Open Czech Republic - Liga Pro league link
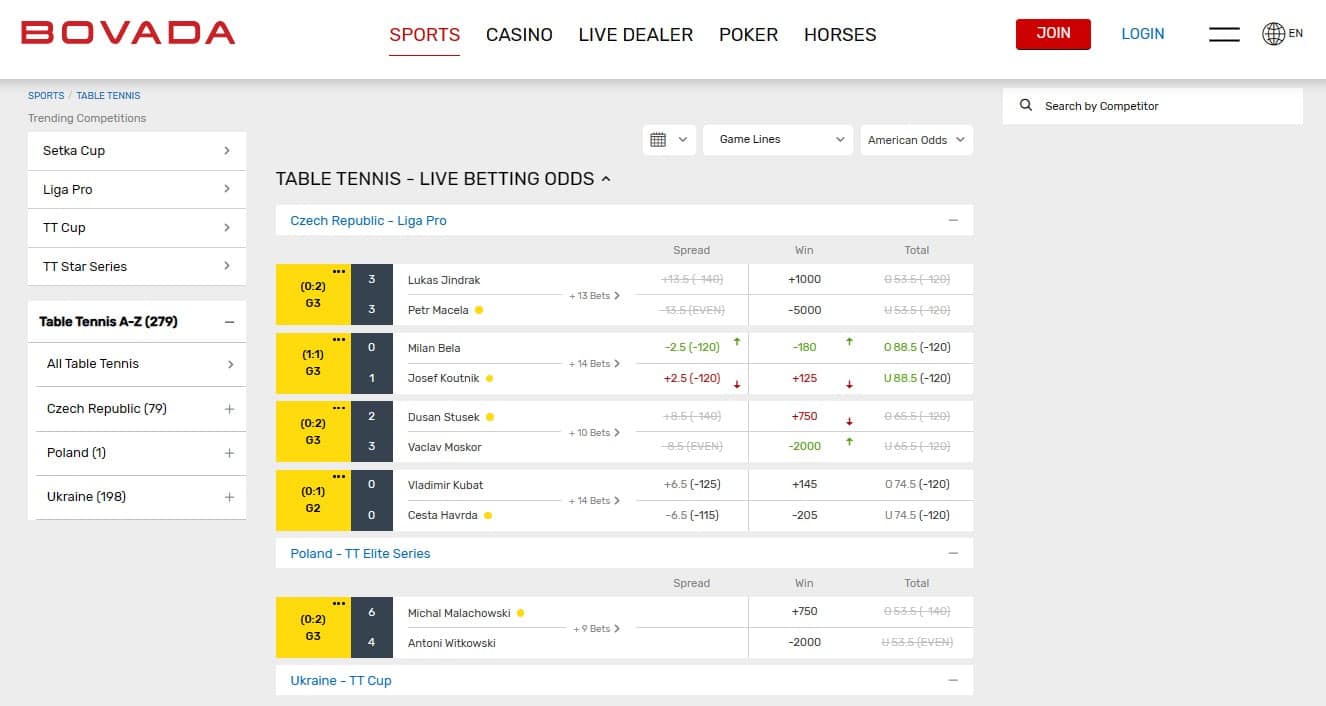 (368, 221)
